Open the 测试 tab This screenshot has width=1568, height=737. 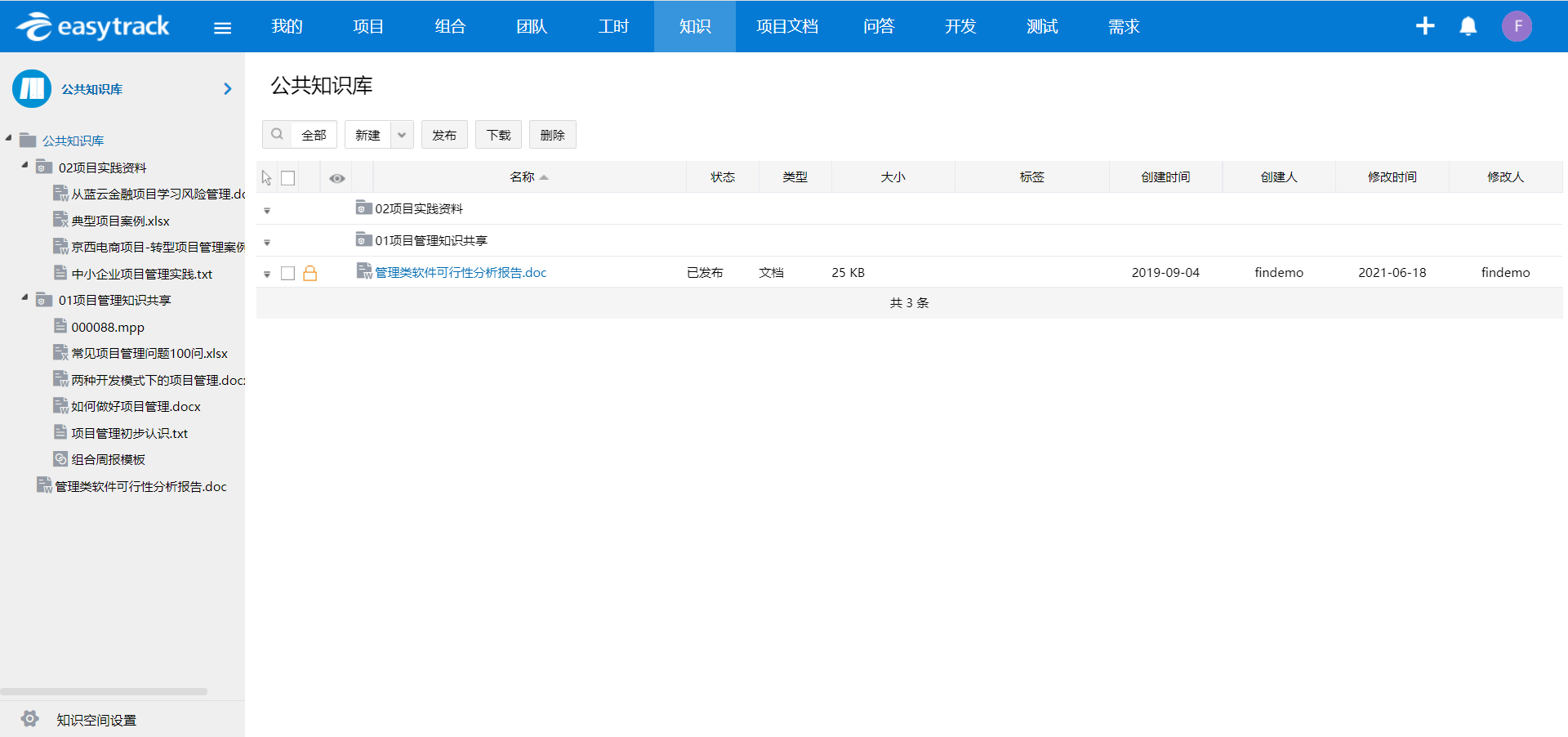pyautogui.click(x=1042, y=26)
